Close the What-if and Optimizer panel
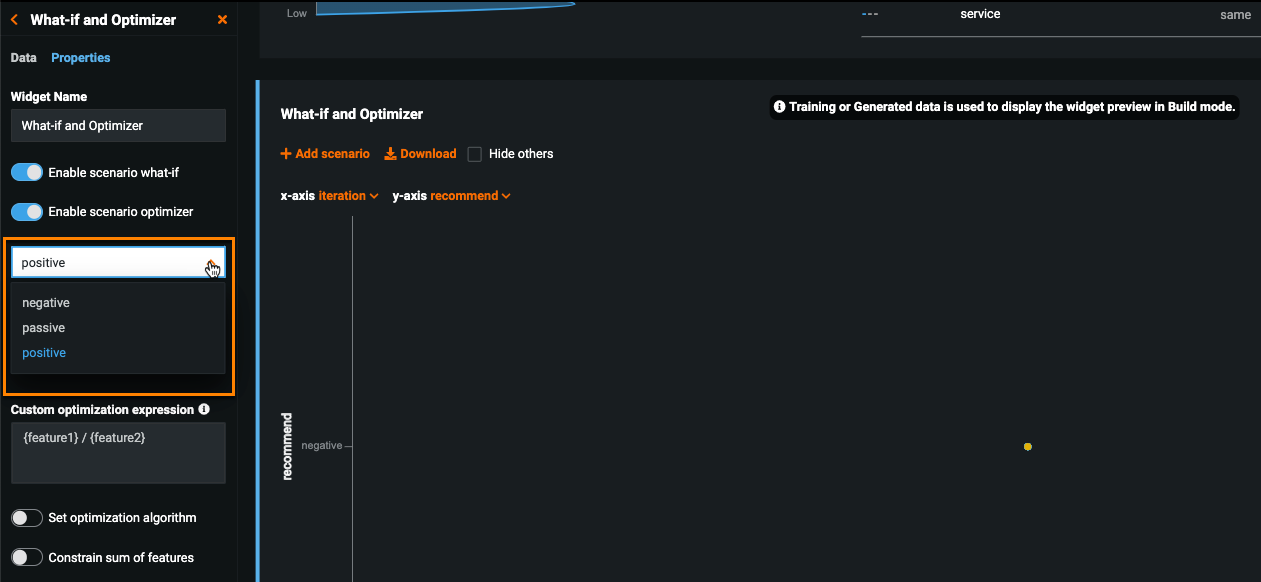 click(222, 20)
